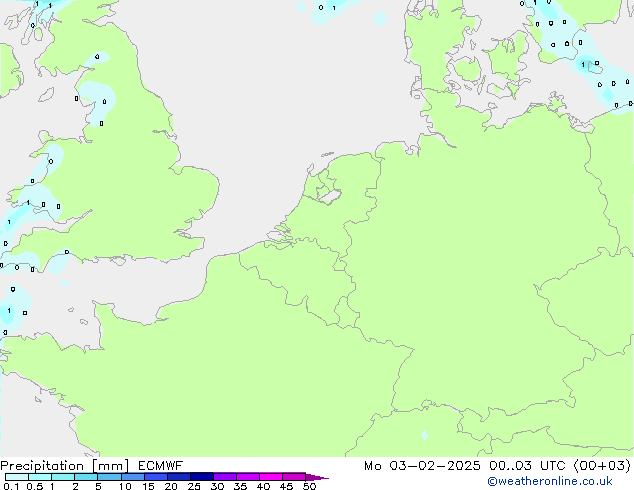Select the 20–25 mm dark blue swatch

(x=179, y=477)
